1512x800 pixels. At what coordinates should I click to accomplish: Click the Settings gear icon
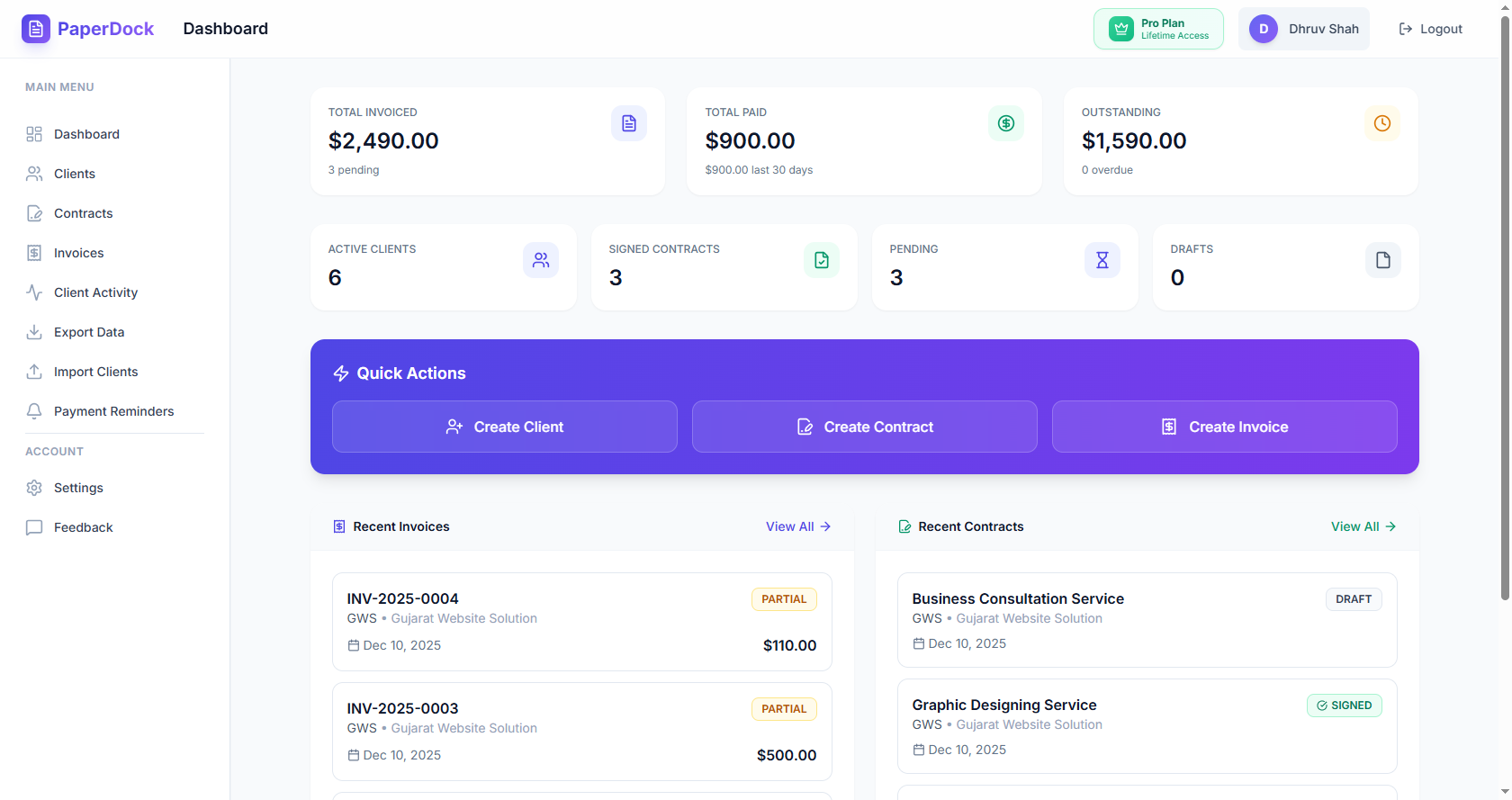coord(34,488)
